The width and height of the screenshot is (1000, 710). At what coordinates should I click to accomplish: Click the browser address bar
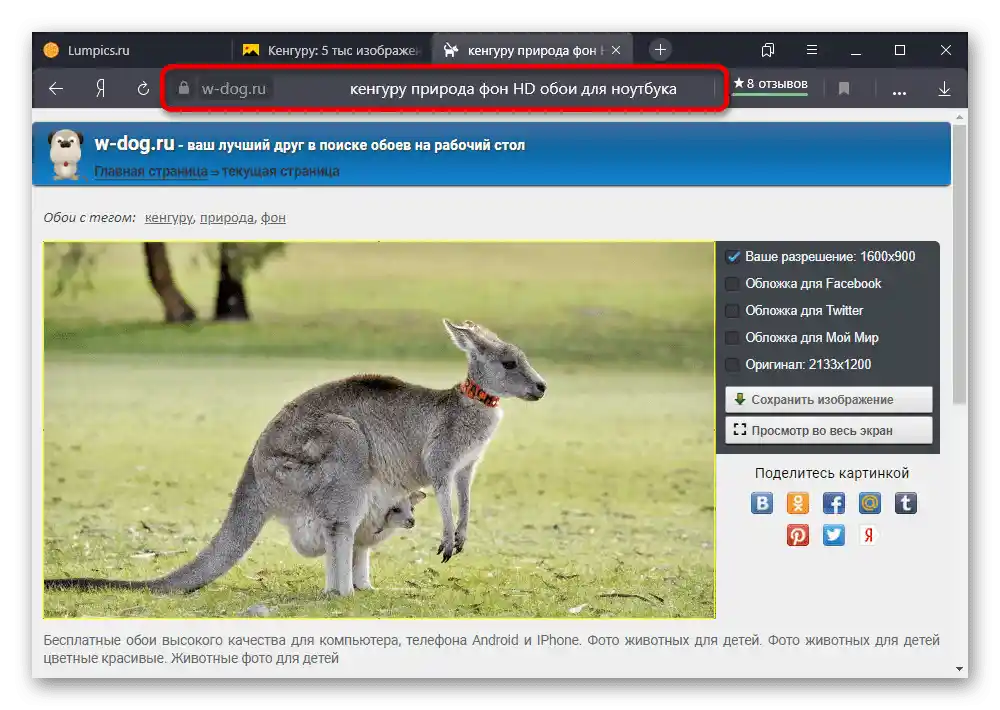pyautogui.click(x=450, y=88)
